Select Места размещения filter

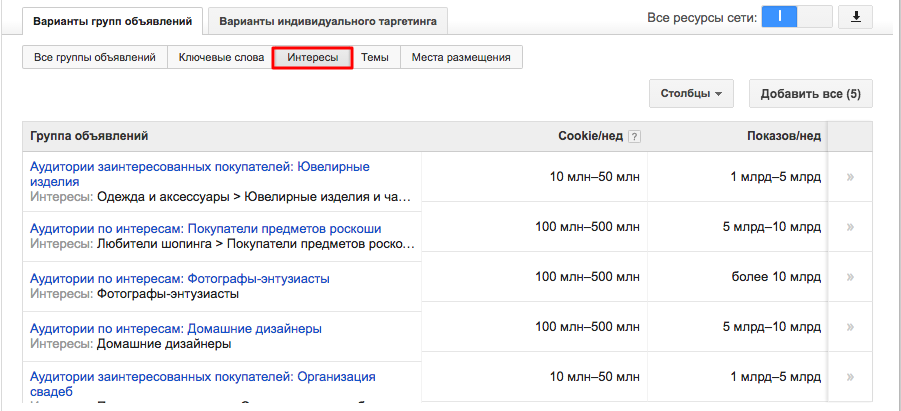coord(461,57)
